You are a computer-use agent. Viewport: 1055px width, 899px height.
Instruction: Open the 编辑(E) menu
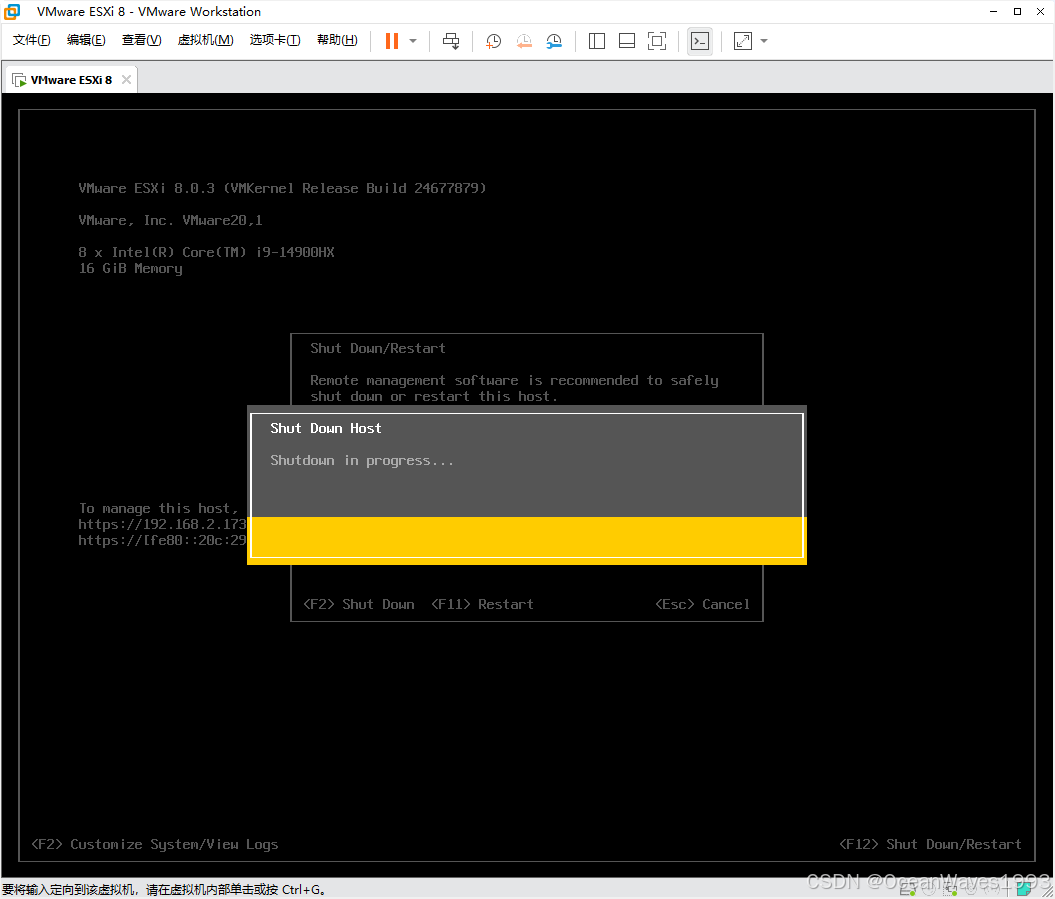(86, 40)
